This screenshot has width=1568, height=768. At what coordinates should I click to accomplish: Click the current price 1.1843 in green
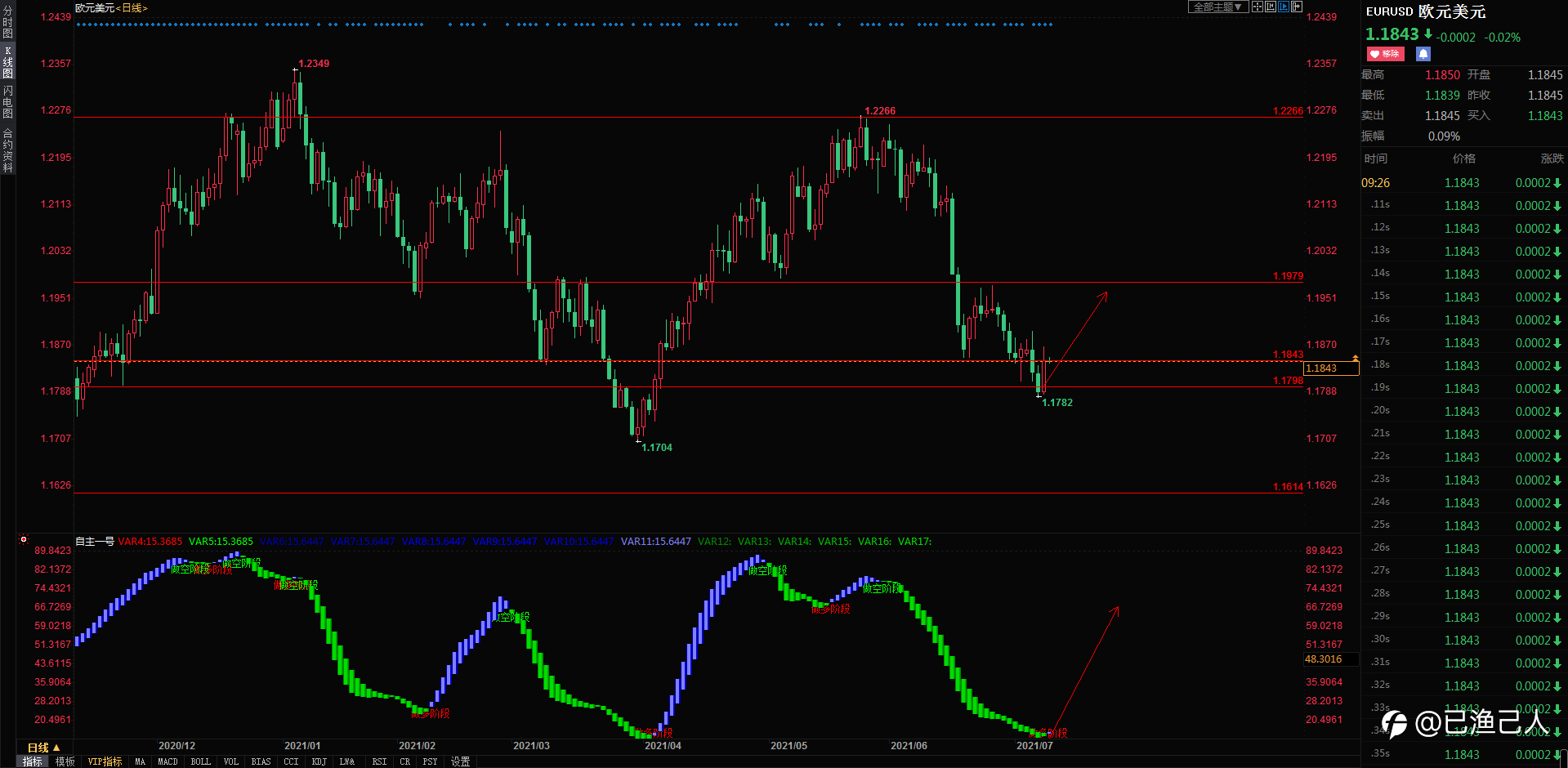point(1392,34)
